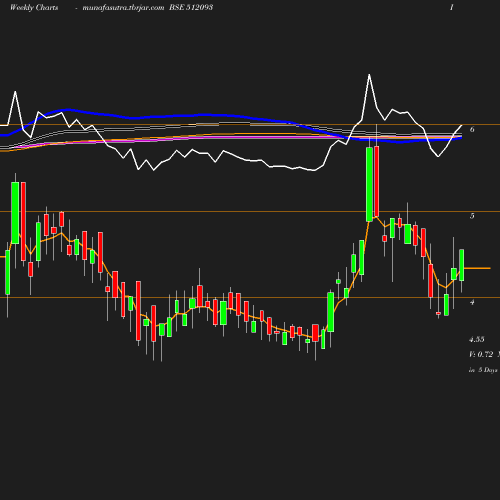
Task: Click the "in 5 Days" label
Action: coord(483,370)
